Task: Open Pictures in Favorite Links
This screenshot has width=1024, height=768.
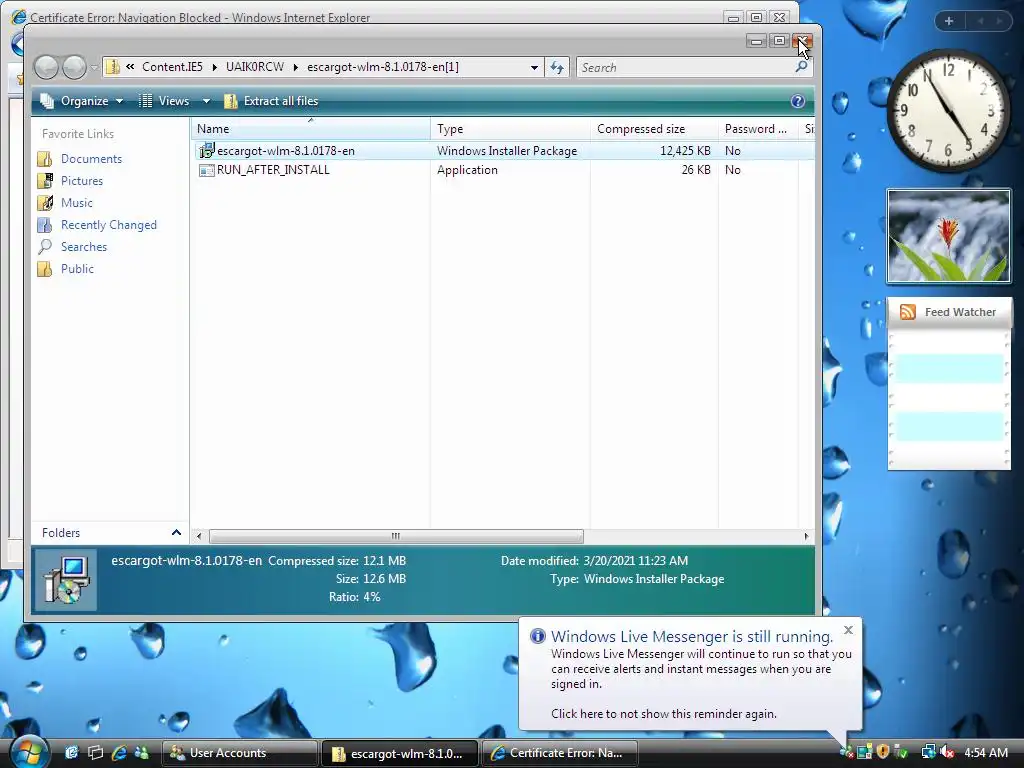Action: coord(82,181)
